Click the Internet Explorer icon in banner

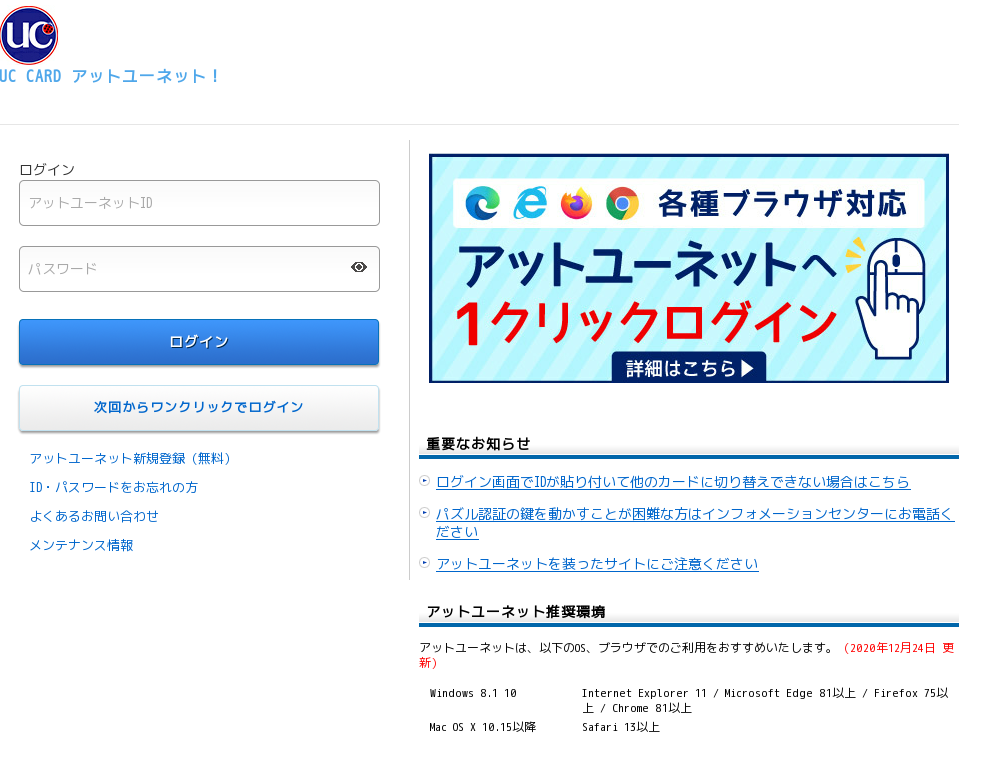530,203
